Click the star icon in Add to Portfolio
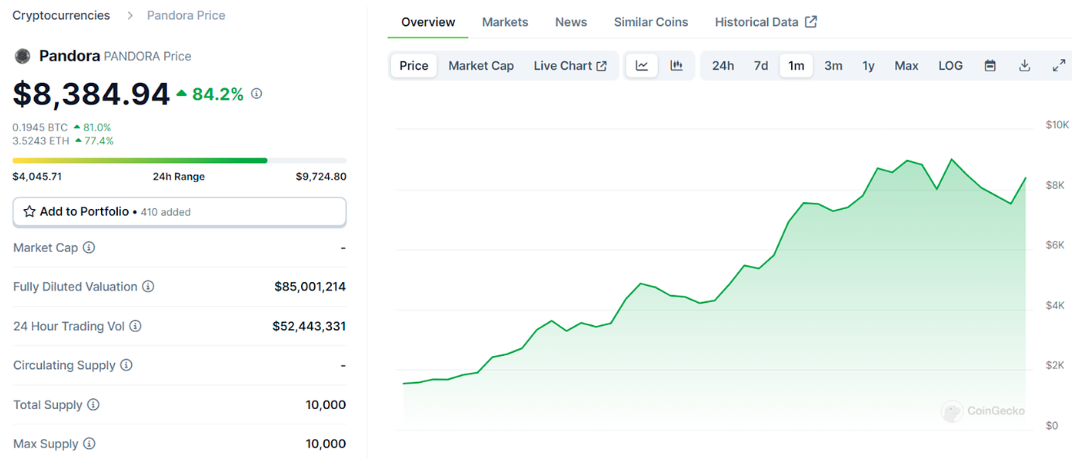This screenshot has height=458, width=1072. coord(29,212)
